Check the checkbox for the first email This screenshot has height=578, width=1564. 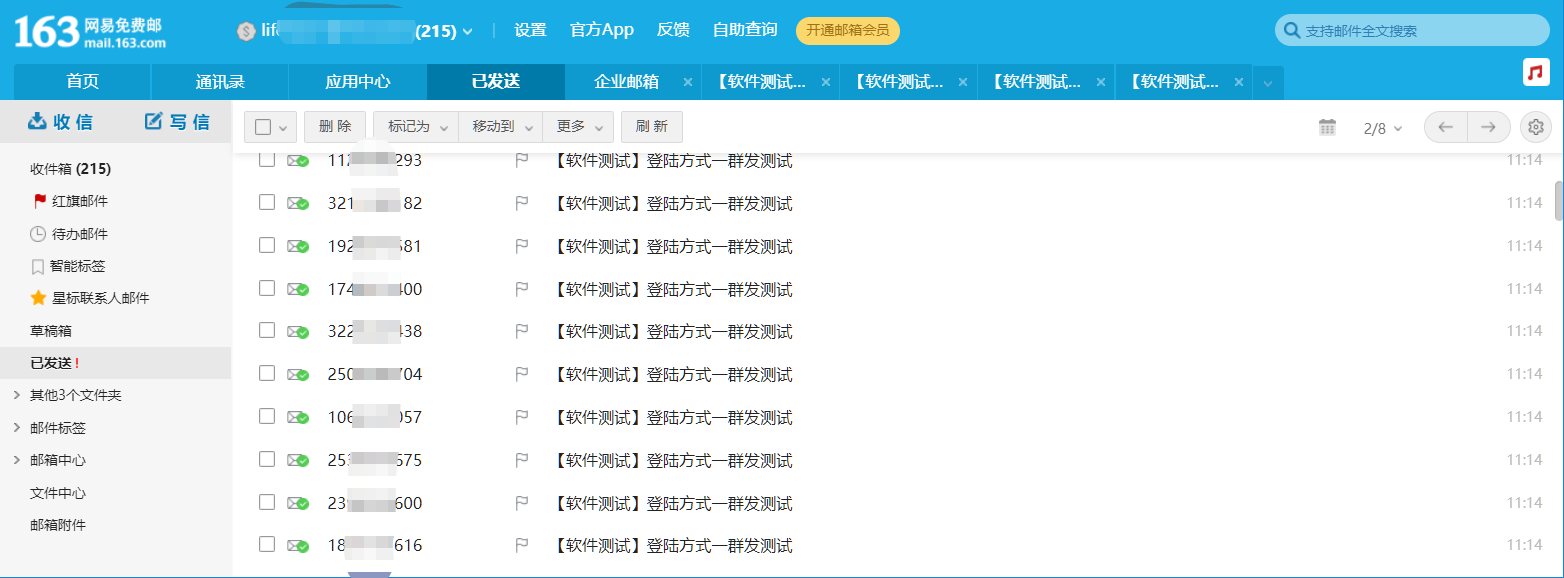pyautogui.click(x=266, y=160)
